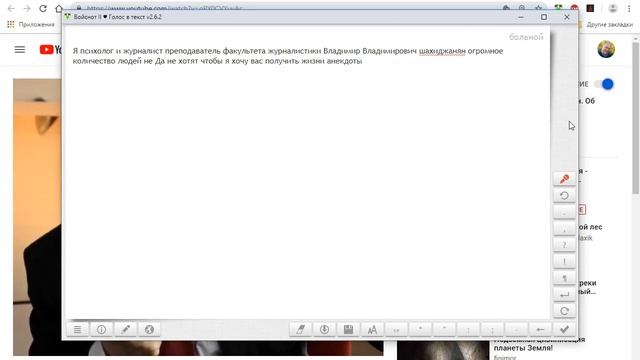Viewport: 640px width, 360px height.
Task: Save the text with the floppy disk icon
Action: (348, 329)
